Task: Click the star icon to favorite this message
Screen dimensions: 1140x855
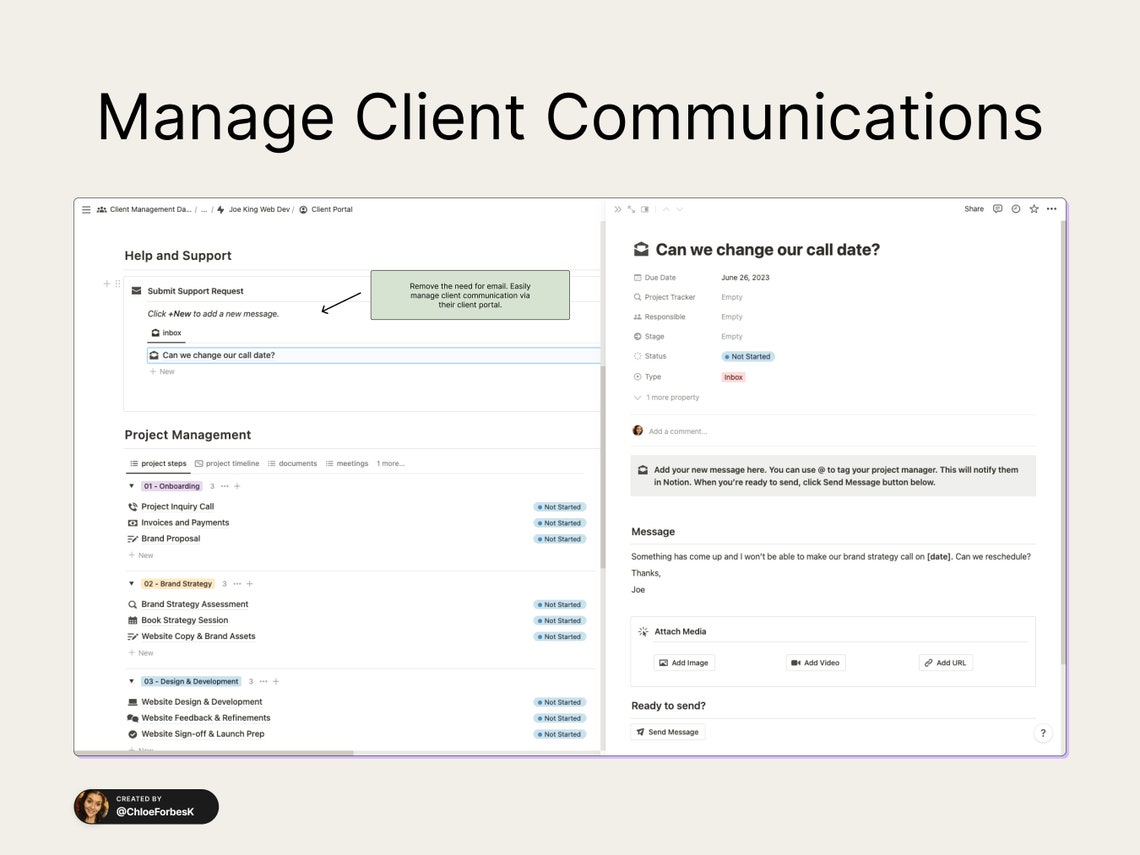Action: coord(1034,209)
